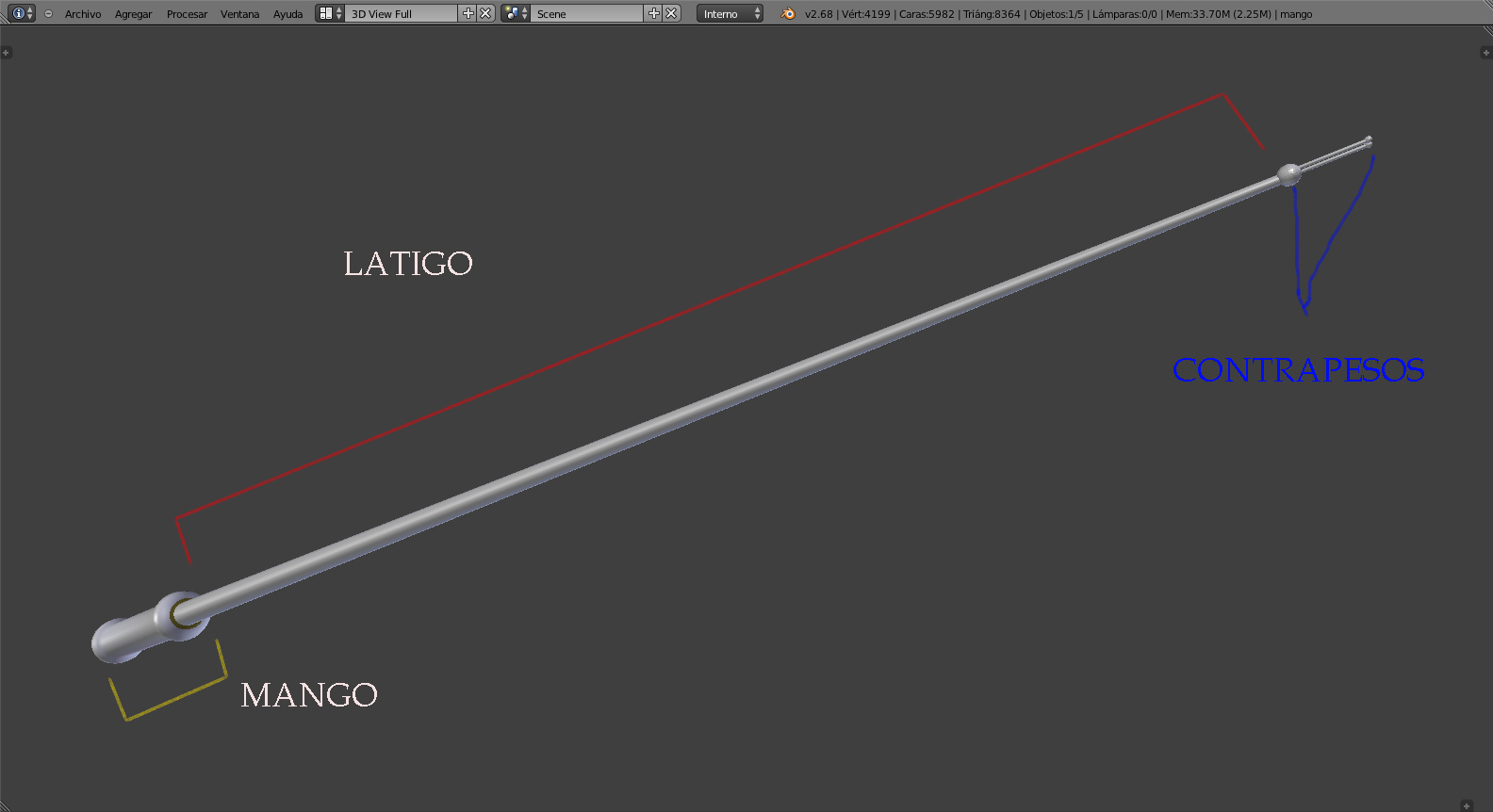Browse screen layouts with the layout icon
Screen dimensions: 1493x812
pos(330,13)
